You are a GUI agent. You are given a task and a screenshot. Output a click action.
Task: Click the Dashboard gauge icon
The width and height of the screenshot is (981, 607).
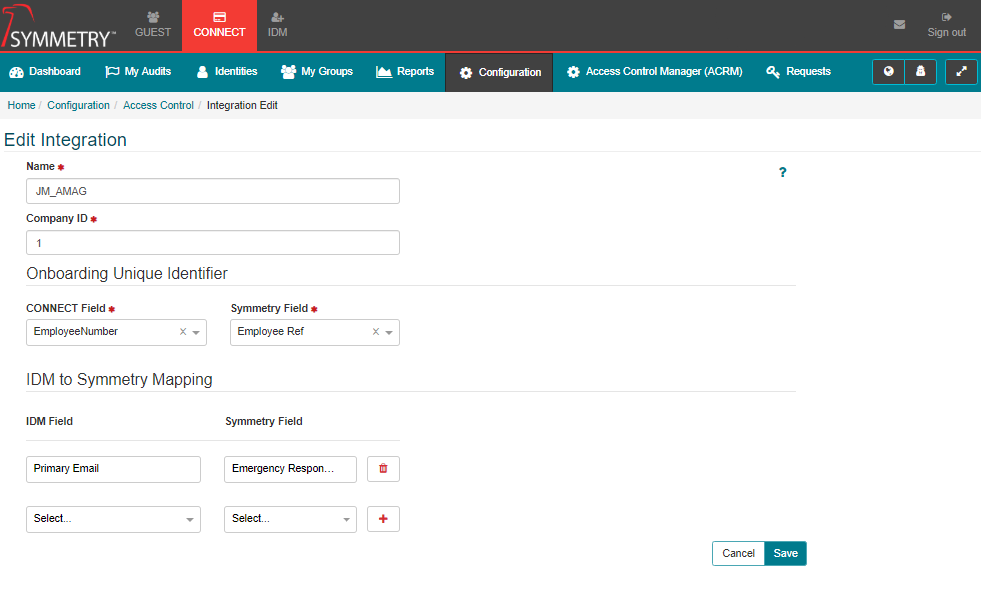click(x=16, y=72)
